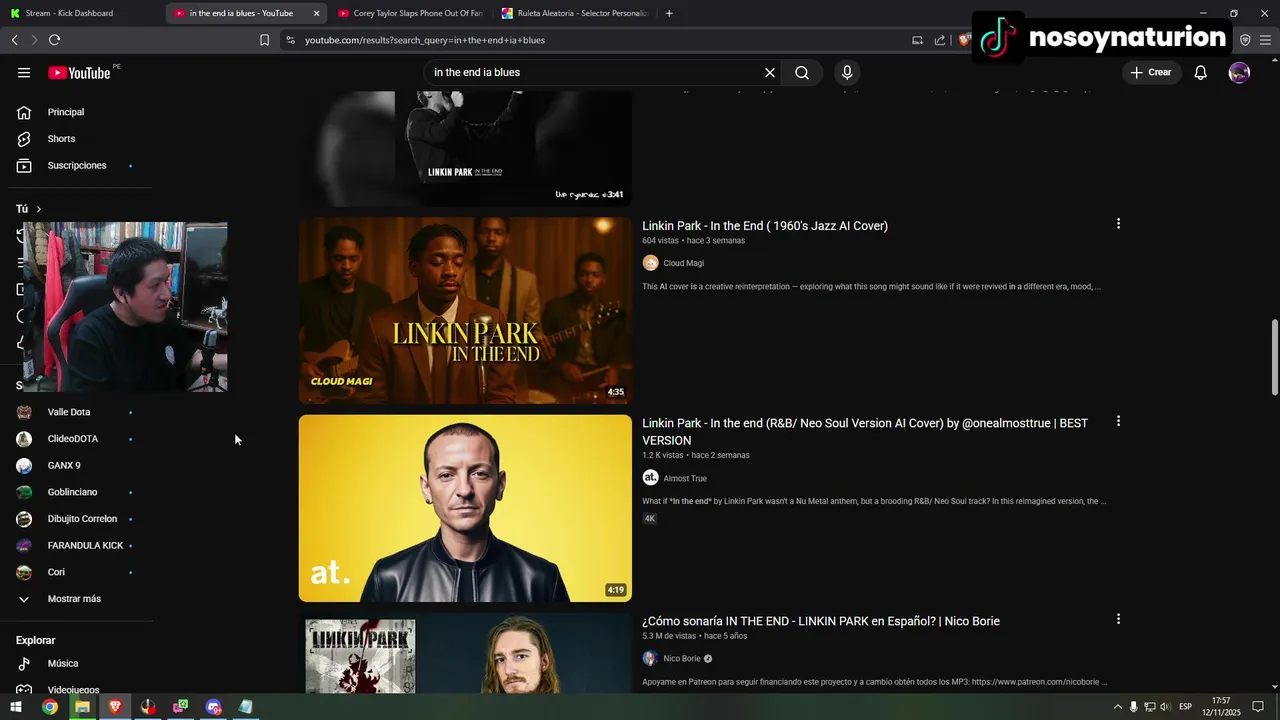Open the notifications bell
This screenshot has width=1280, height=720.
[1201, 72]
